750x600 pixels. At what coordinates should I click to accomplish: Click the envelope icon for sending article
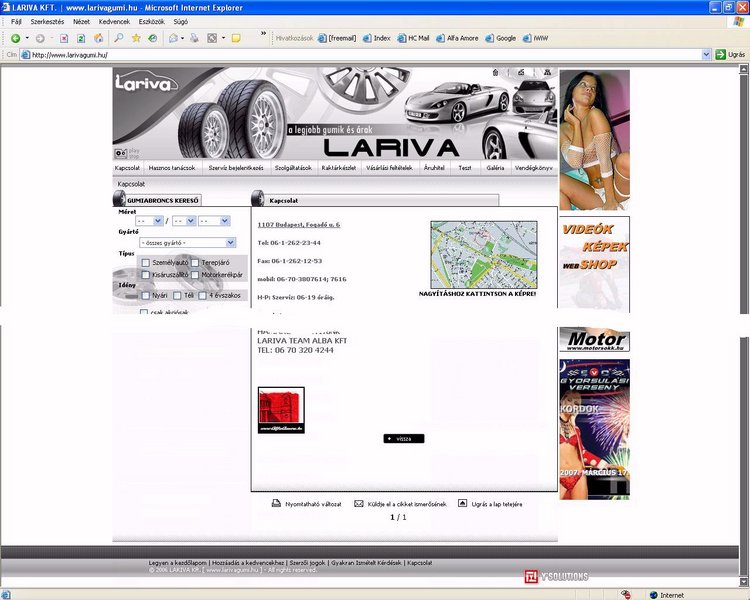pyautogui.click(x=359, y=503)
